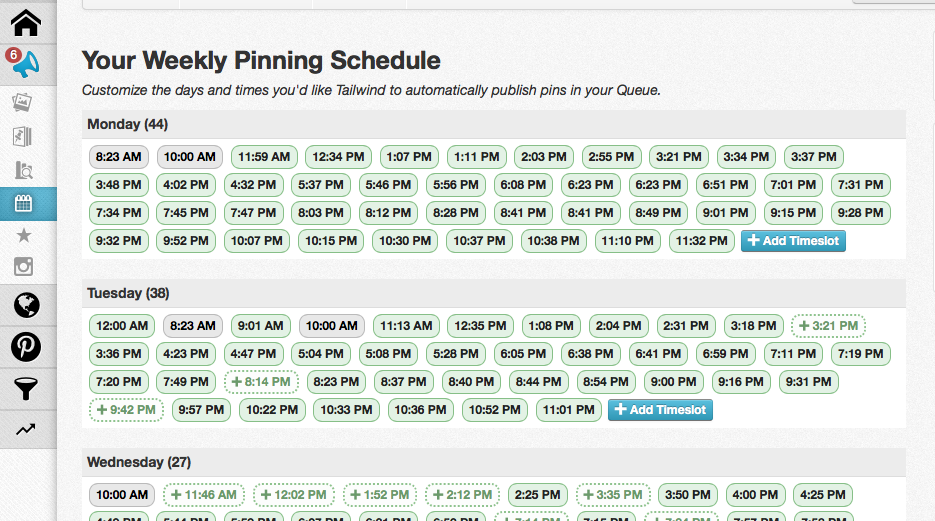Click the globe icon in sidebar
Screen dimensions: 935x521
tap(26, 305)
